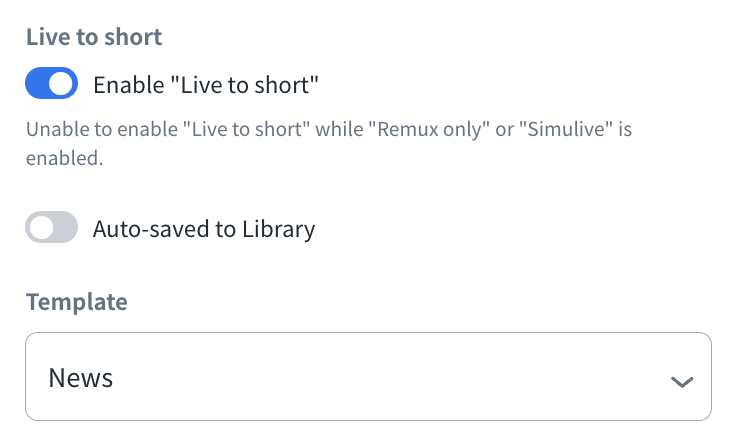Click the empty middle of Template combo box
The image size is (740, 446).
pyautogui.click(x=380, y=377)
